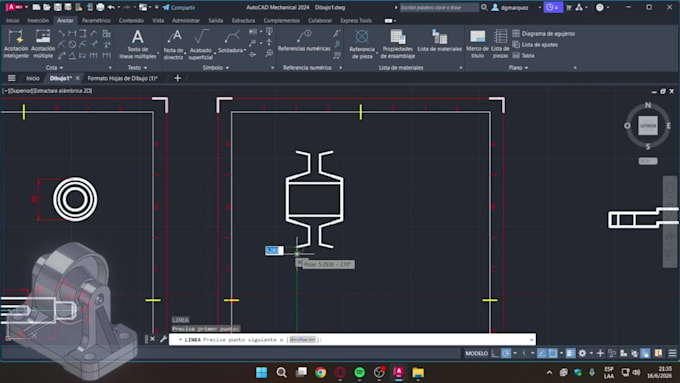Open Propiedades de ensamblaje
The width and height of the screenshot is (680, 383).
tap(398, 44)
